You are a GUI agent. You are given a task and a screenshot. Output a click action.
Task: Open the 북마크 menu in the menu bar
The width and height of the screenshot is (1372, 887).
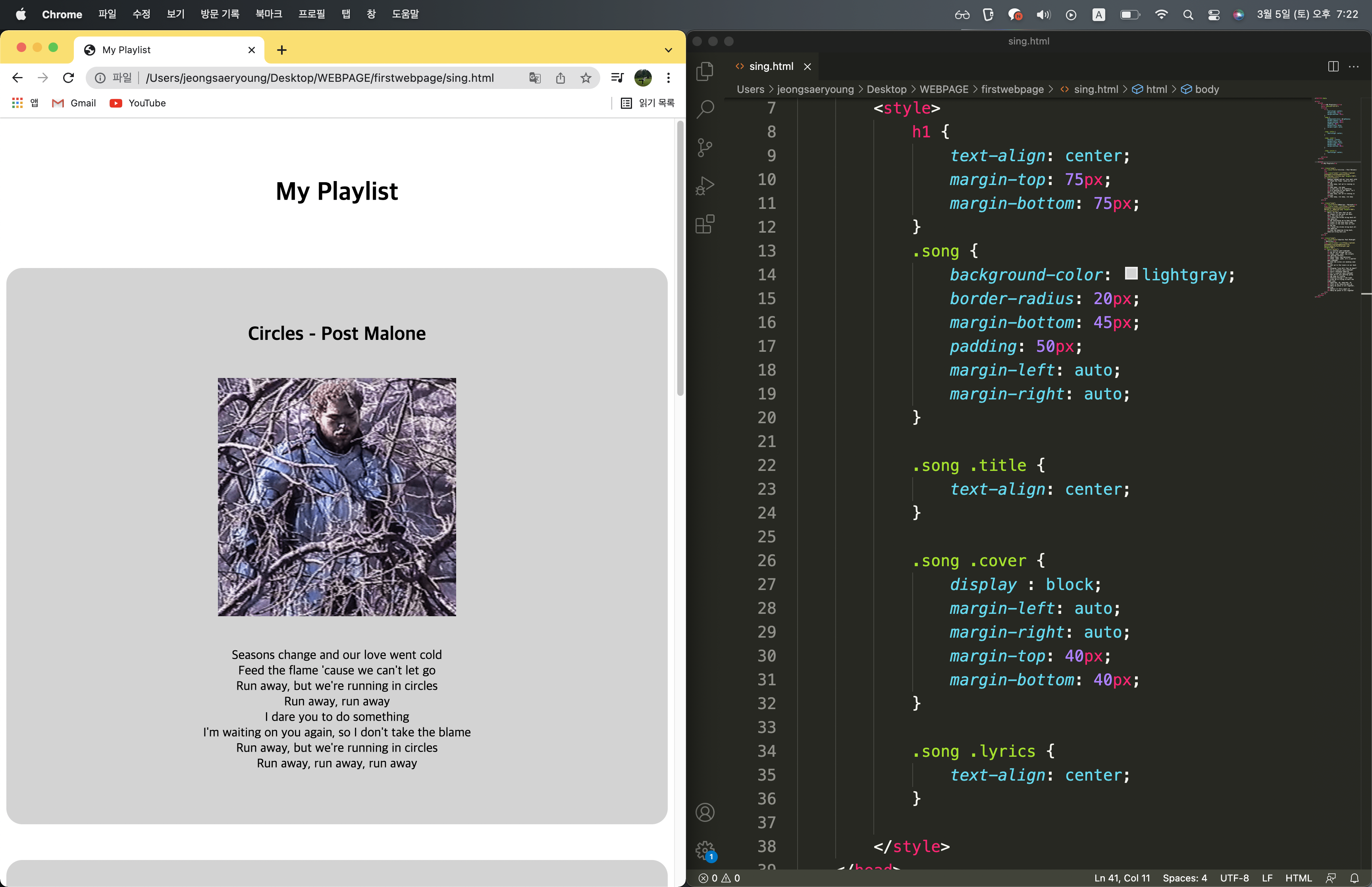tap(269, 14)
